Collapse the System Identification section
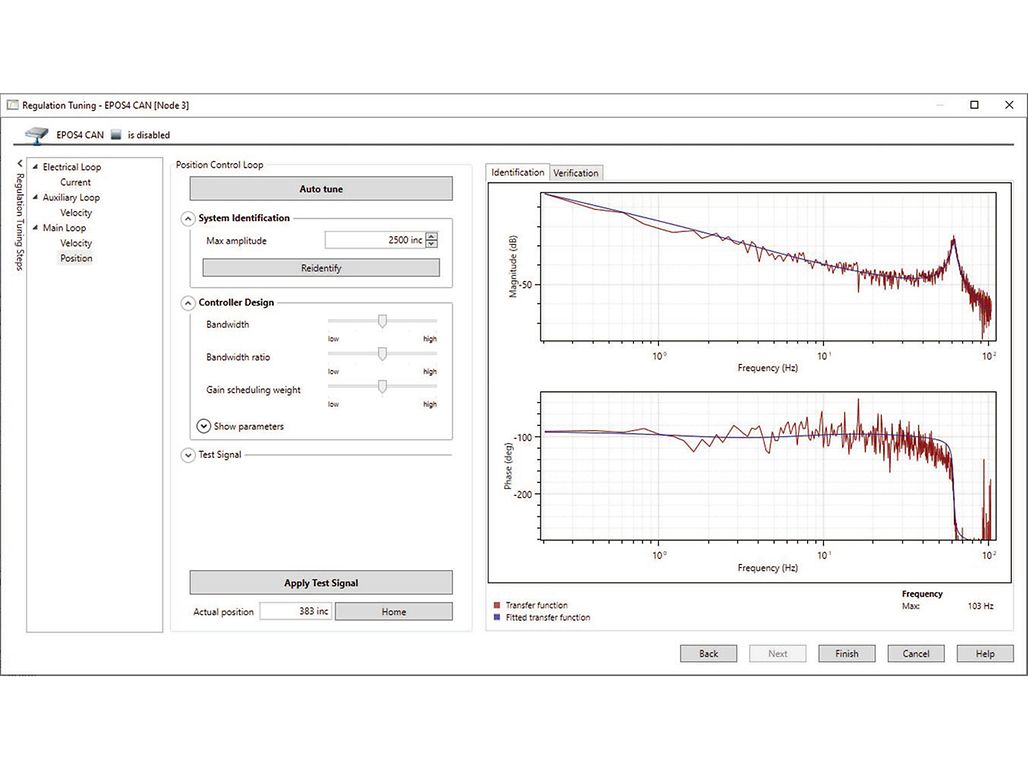The image size is (1028, 771). point(188,218)
